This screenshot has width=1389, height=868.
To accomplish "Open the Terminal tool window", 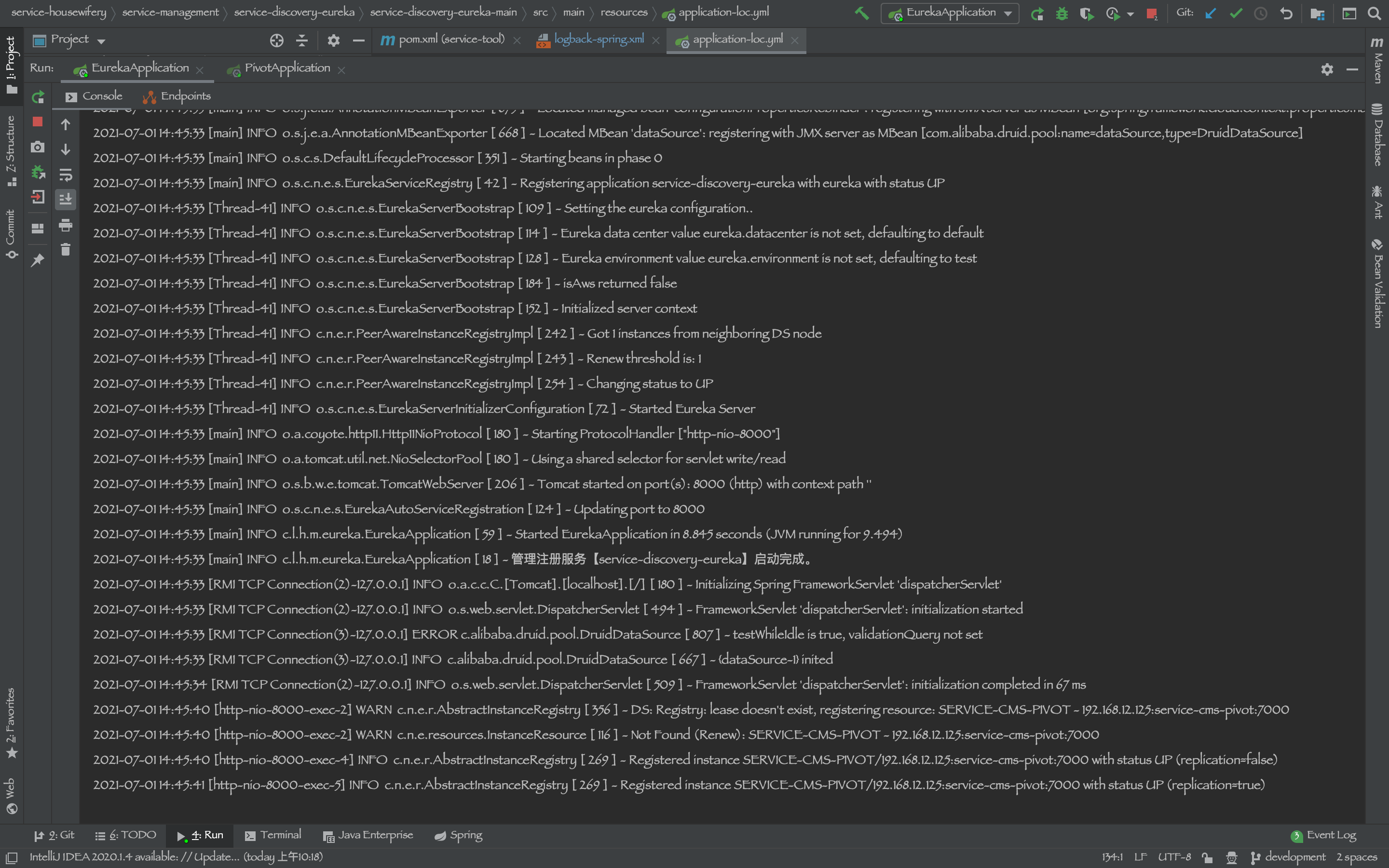I will [x=274, y=834].
